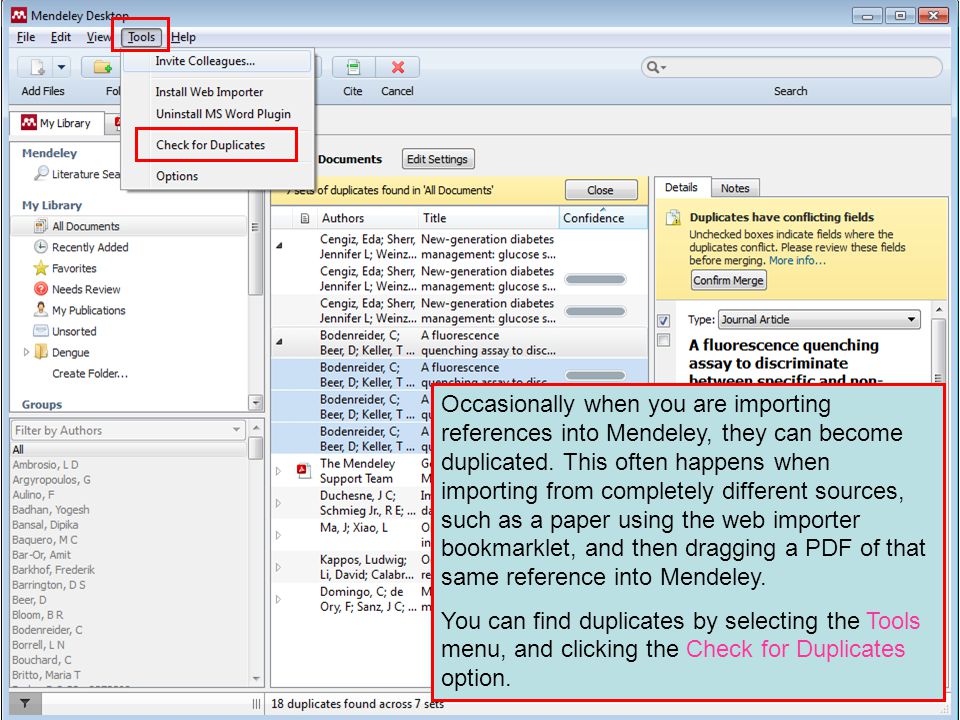This screenshot has width=960, height=720.
Task: Collapse the Bodenreider duplicate set
Action: (279, 342)
